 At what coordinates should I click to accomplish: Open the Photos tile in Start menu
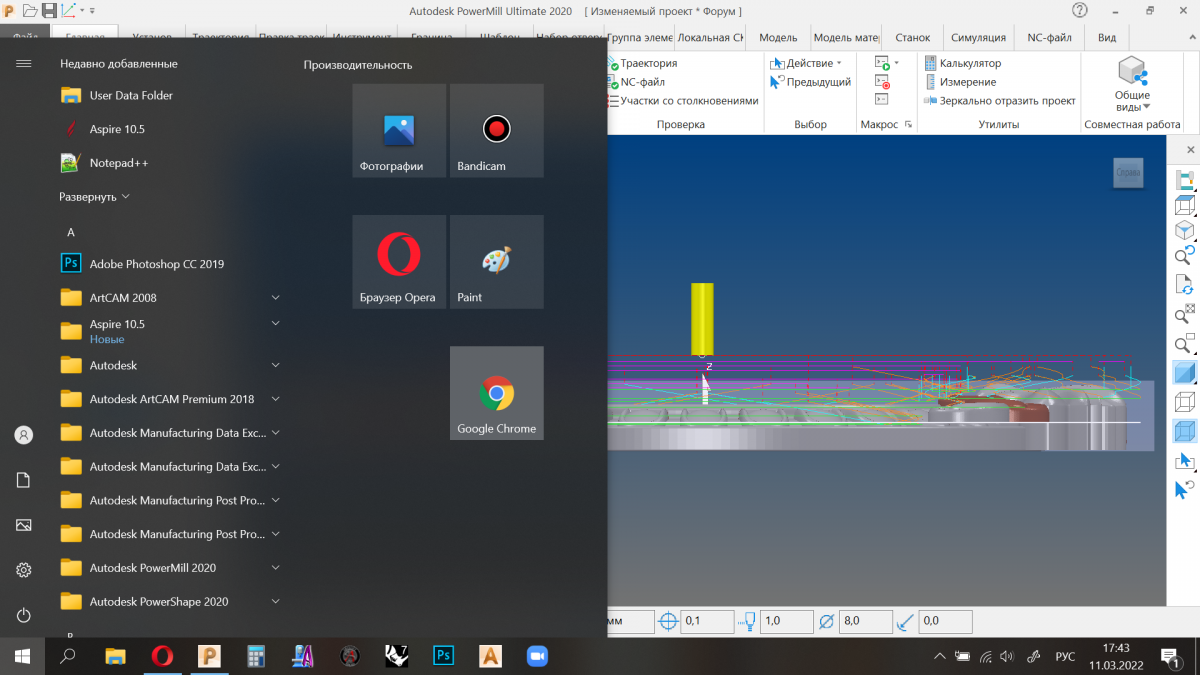click(399, 131)
